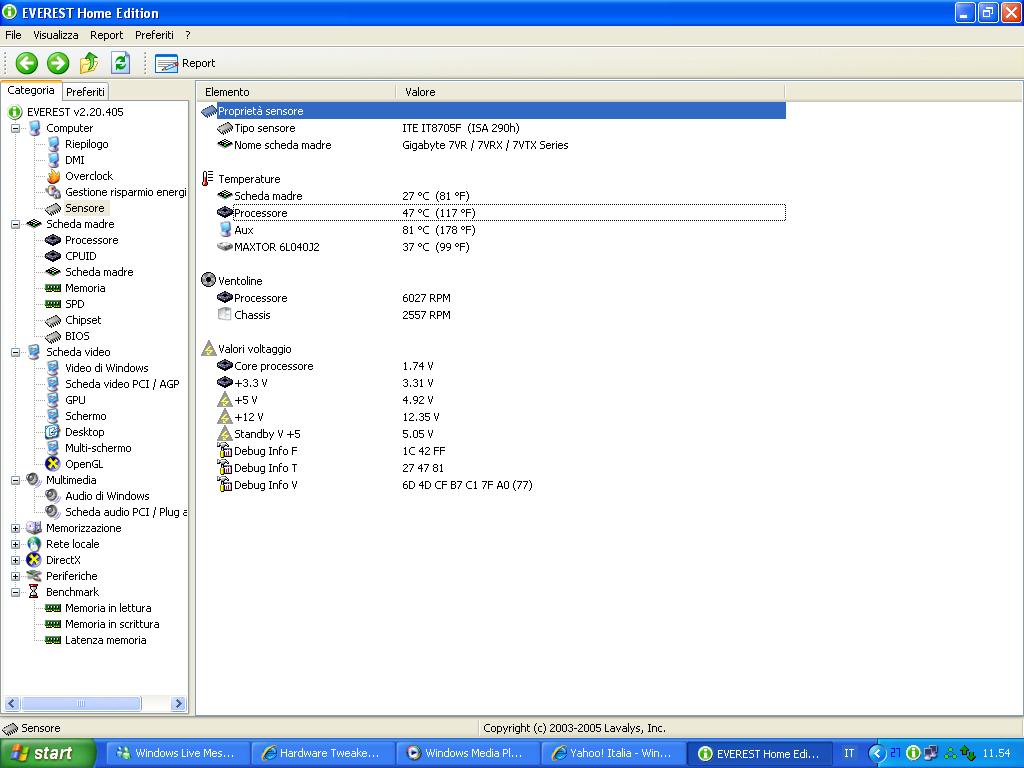Select the OpenGL icon in tree
The image size is (1024, 768).
(x=54, y=464)
